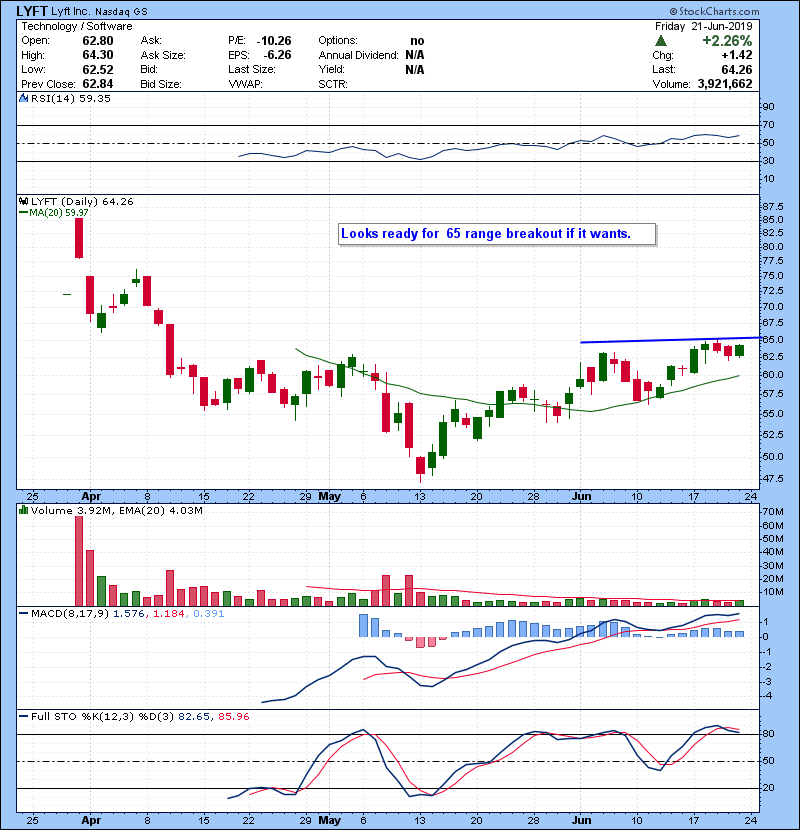Click the '65 range breakout' annotation box
Image resolution: width=800 pixels, height=830 pixels.
(x=497, y=234)
